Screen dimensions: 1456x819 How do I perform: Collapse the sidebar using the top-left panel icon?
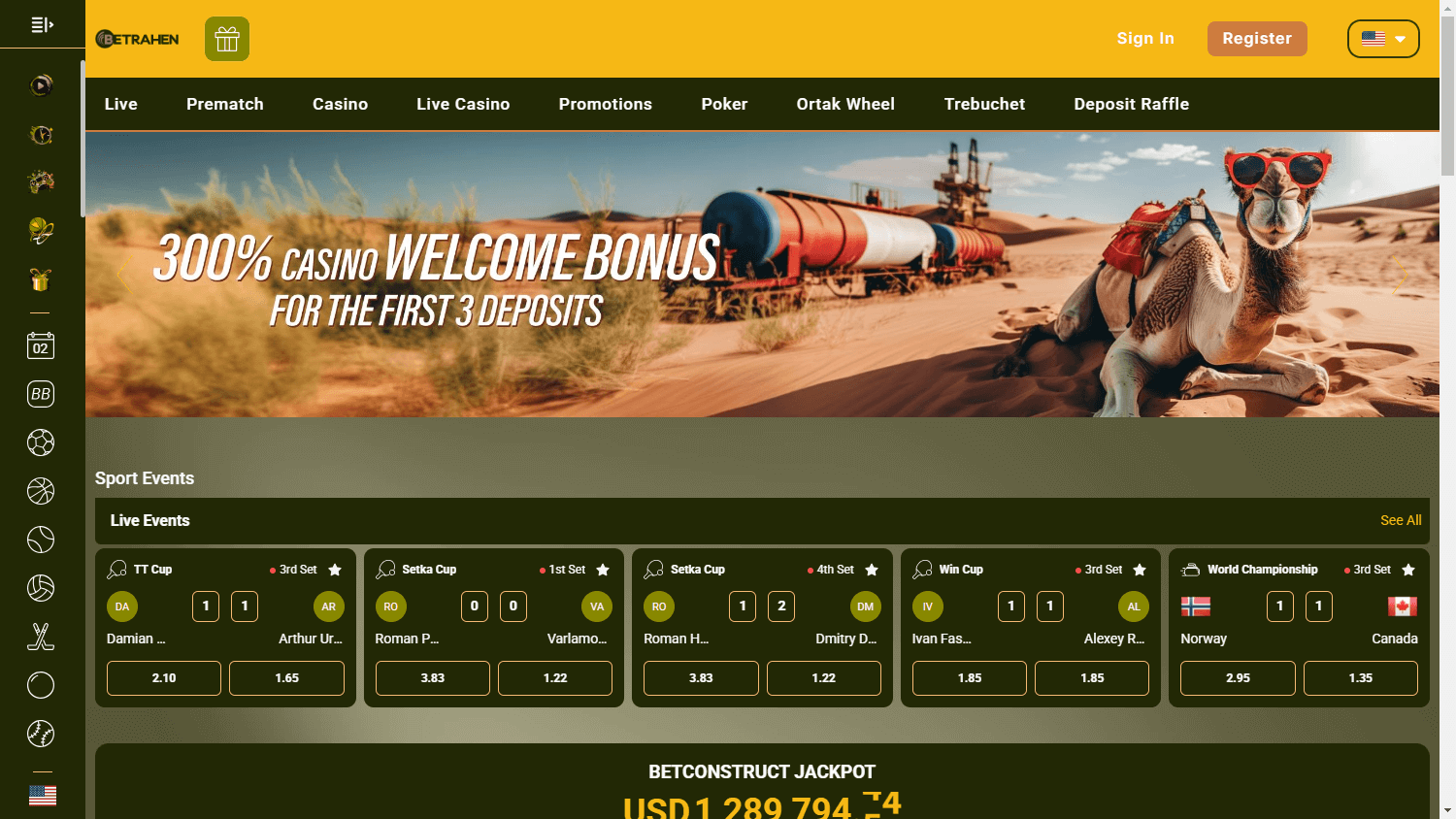point(41,24)
